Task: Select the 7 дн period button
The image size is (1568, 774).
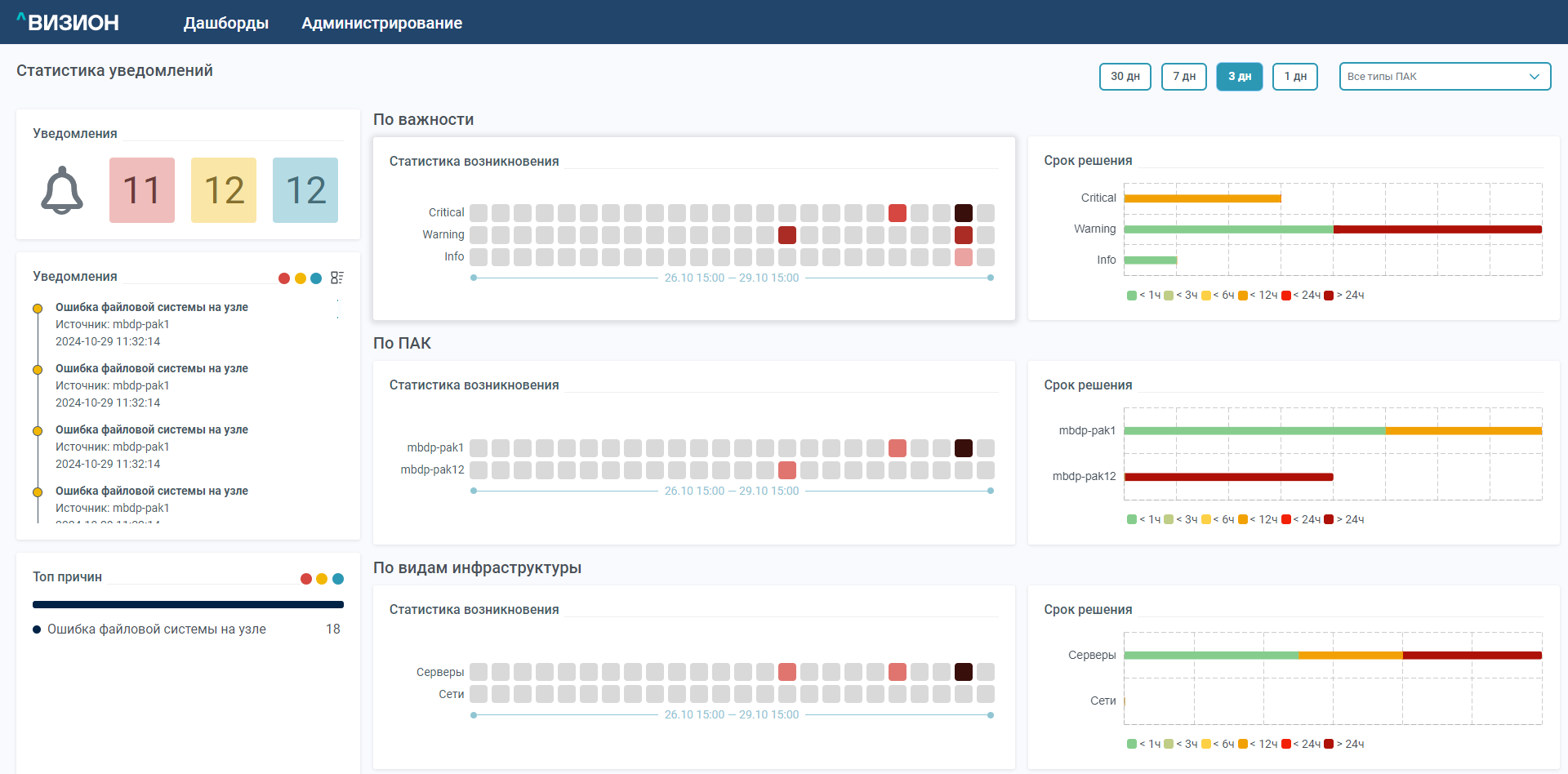Action: pyautogui.click(x=1183, y=77)
